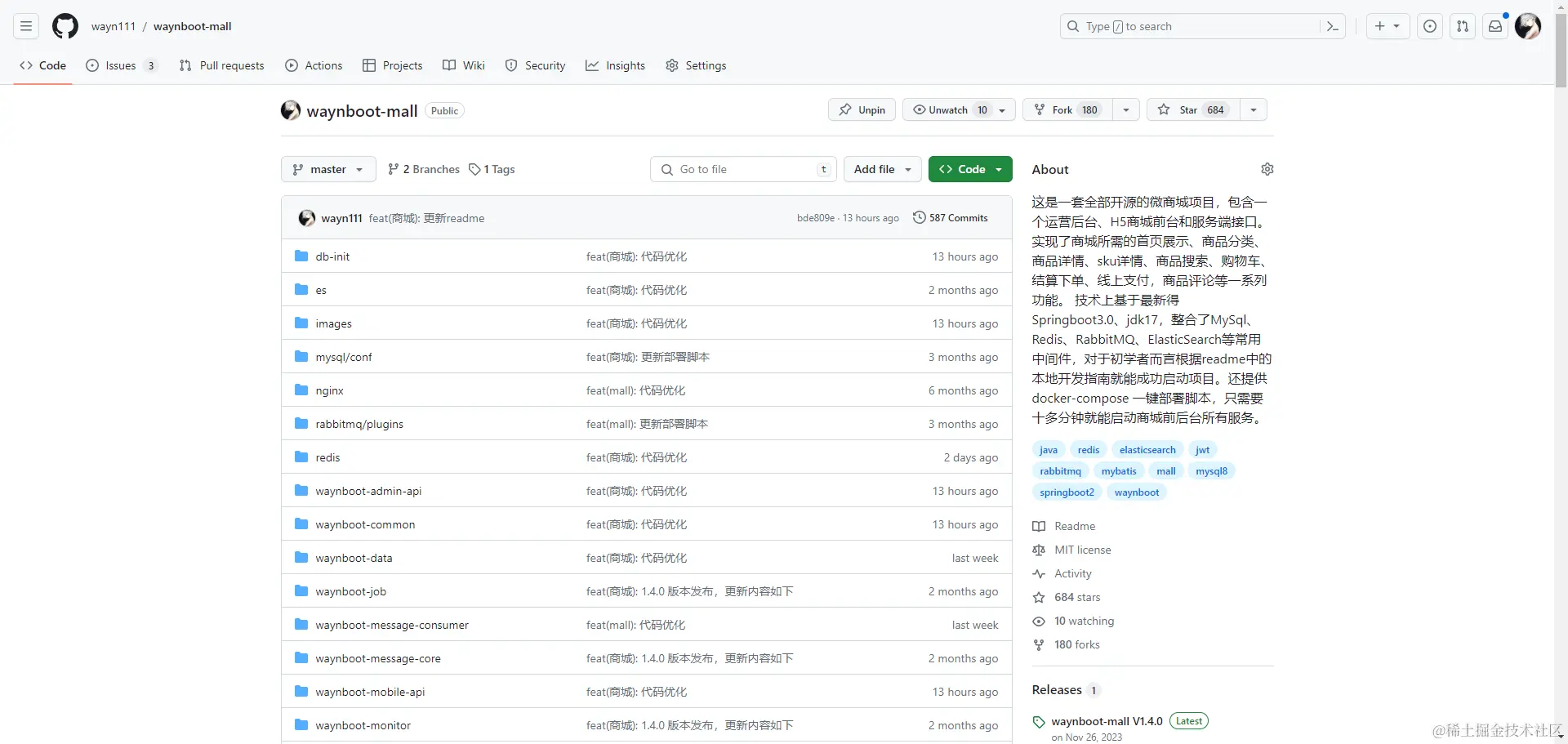This screenshot has height=744, width=1568.
Task: View the MIT license link
Action: click(x=1071, y=550)
